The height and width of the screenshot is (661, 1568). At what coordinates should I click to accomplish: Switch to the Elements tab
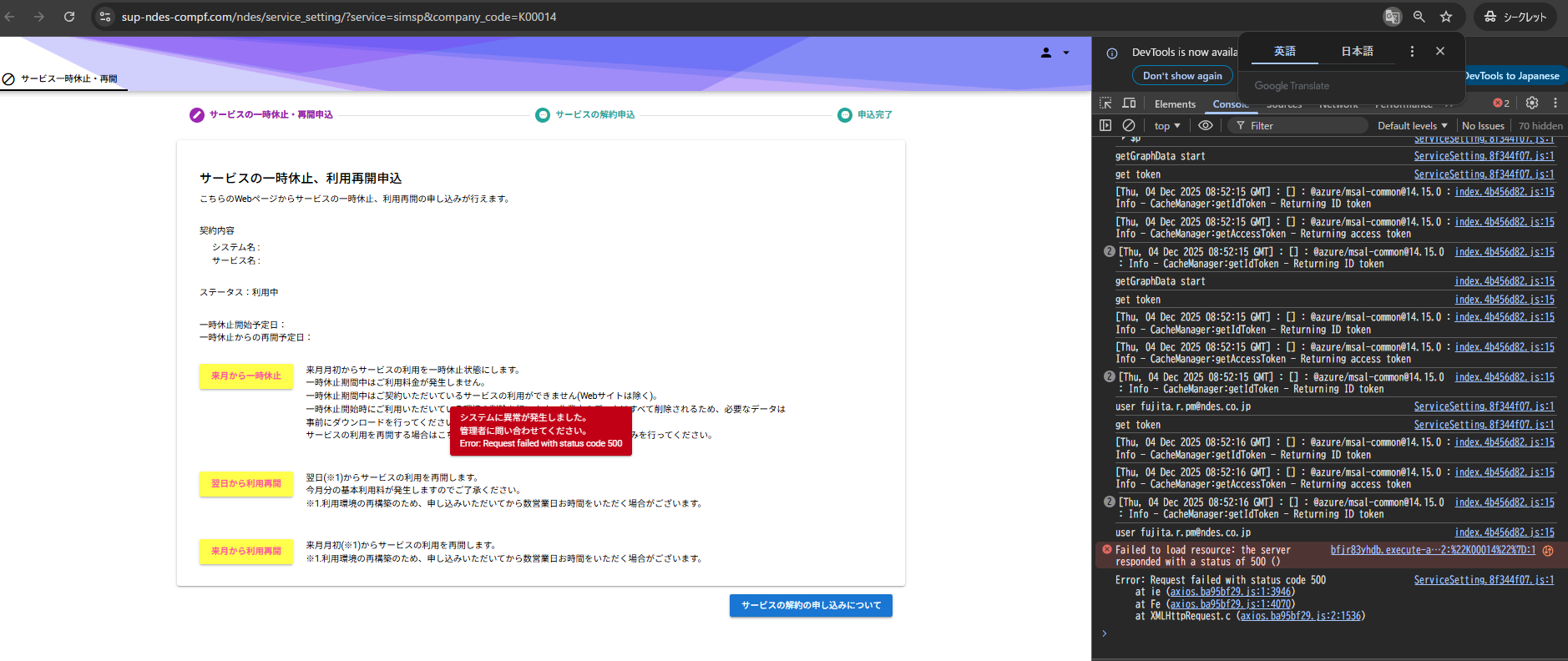click(1175, 104)
